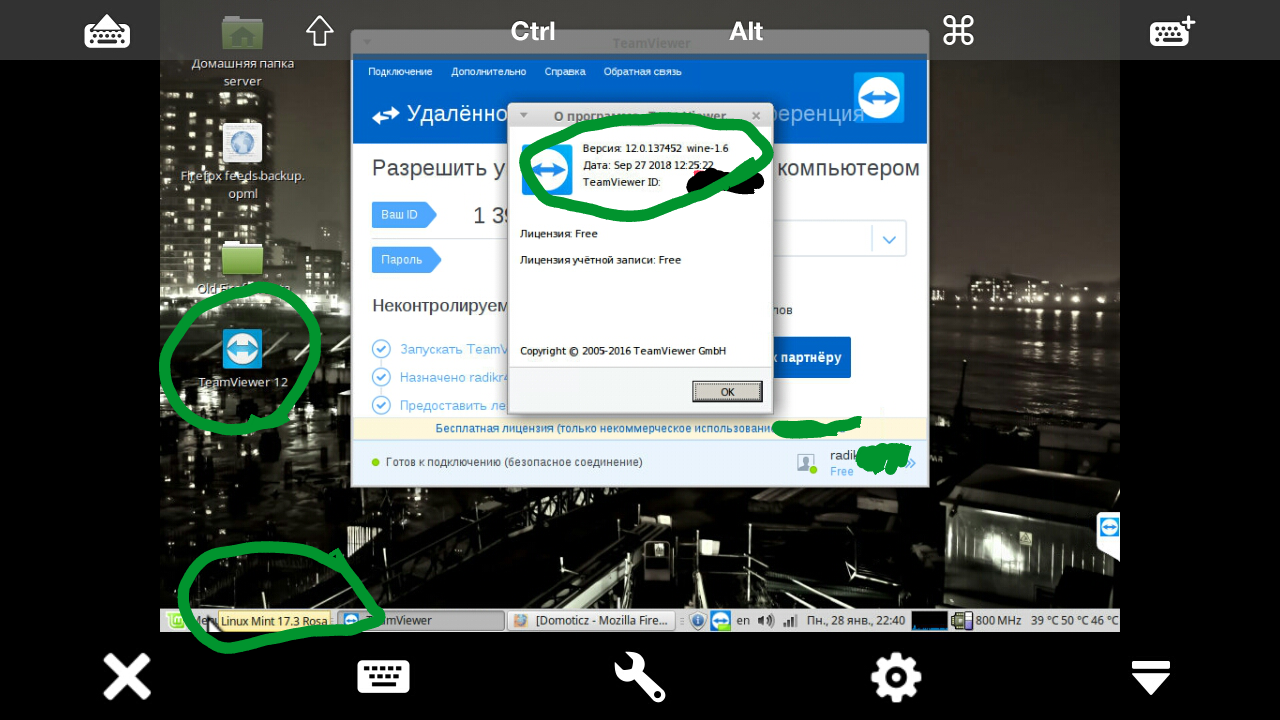Show the keyboard from the bottom toolbar
1280x720 pixels.
pyautogui.click(x=384, y=677)
